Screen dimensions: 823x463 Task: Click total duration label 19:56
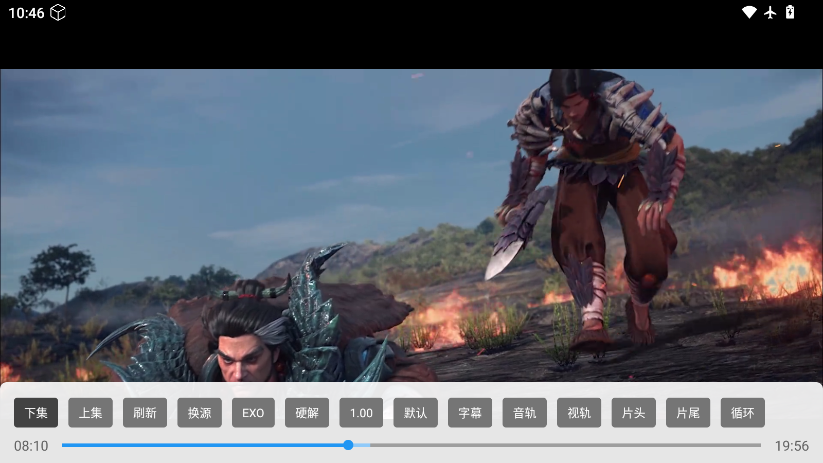792,446
